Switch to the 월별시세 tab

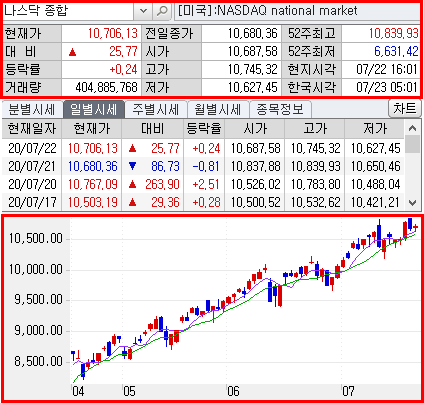218,110
